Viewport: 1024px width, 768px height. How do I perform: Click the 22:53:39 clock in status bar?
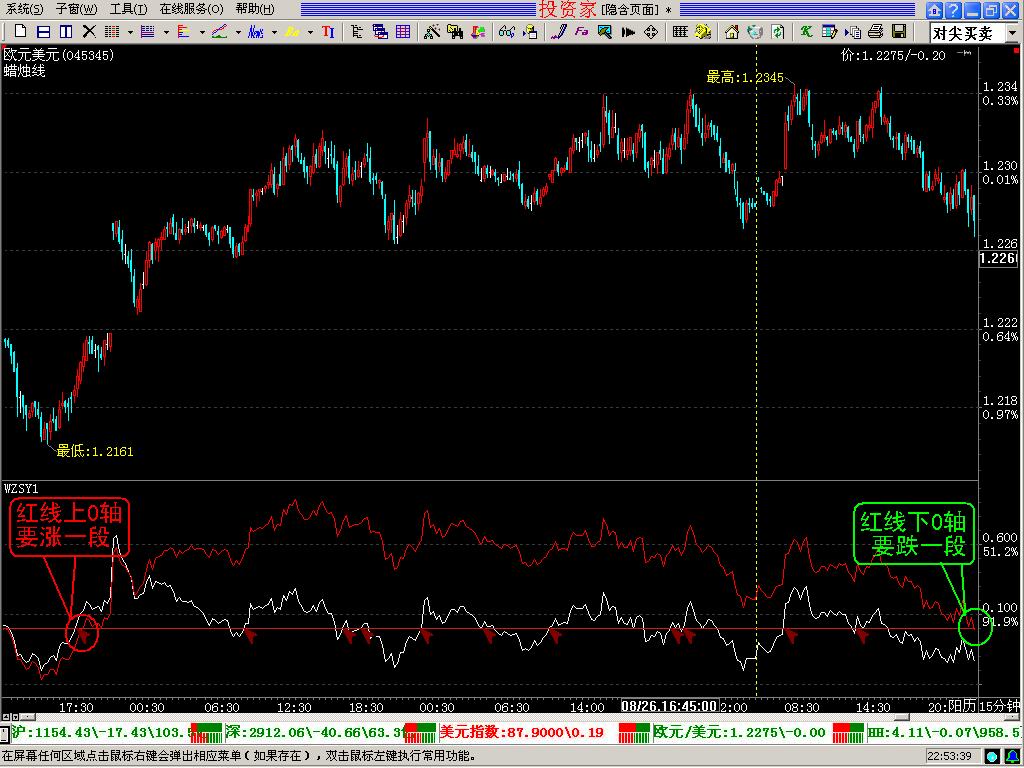pyautogui.click(x=949, y=756)
